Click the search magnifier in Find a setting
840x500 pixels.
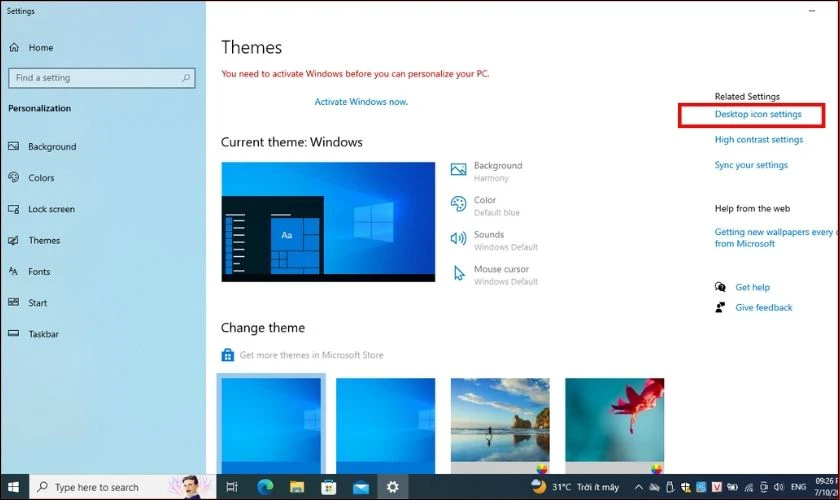pos(186,78)
